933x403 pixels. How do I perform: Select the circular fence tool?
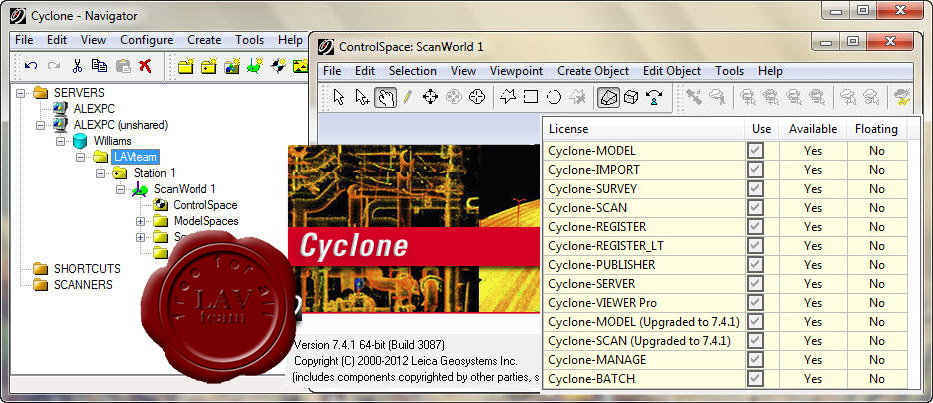coord(554,97)
